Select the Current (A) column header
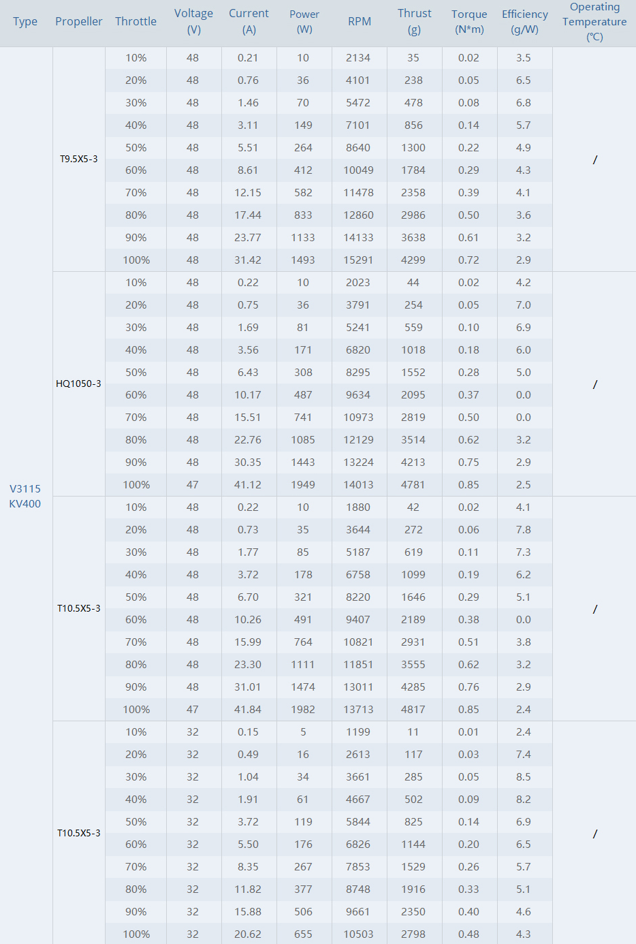Viewport: 636px width, 944px height. coord(248,21)
